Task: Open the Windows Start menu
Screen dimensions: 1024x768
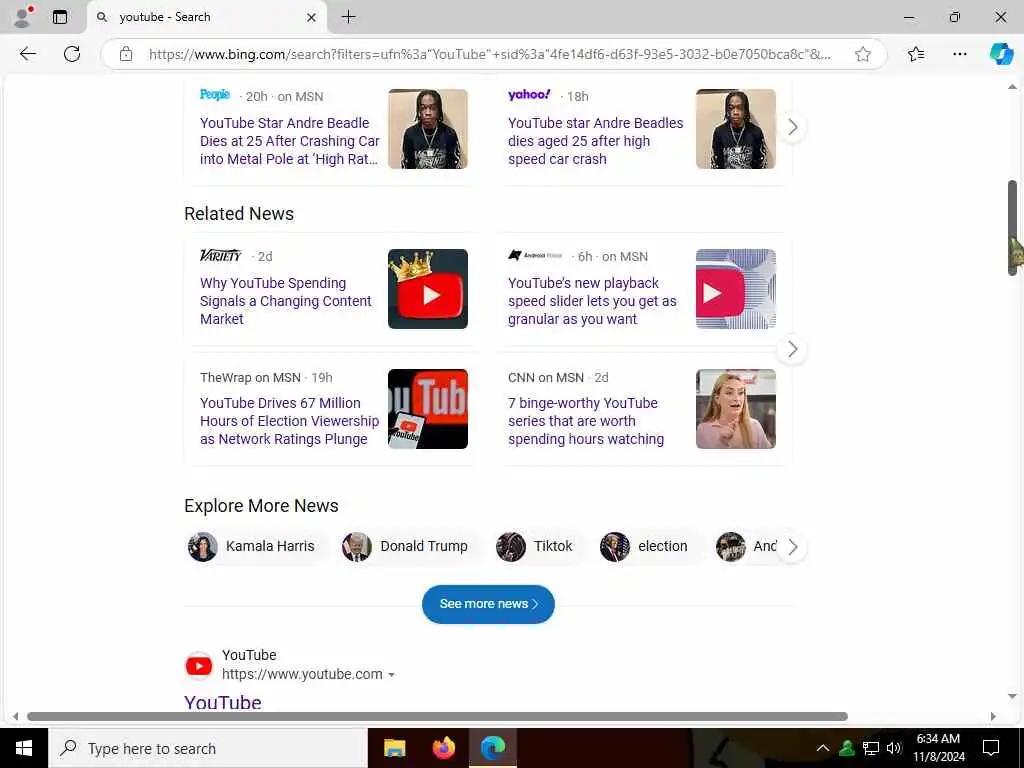Action: (x=24, y=748)
